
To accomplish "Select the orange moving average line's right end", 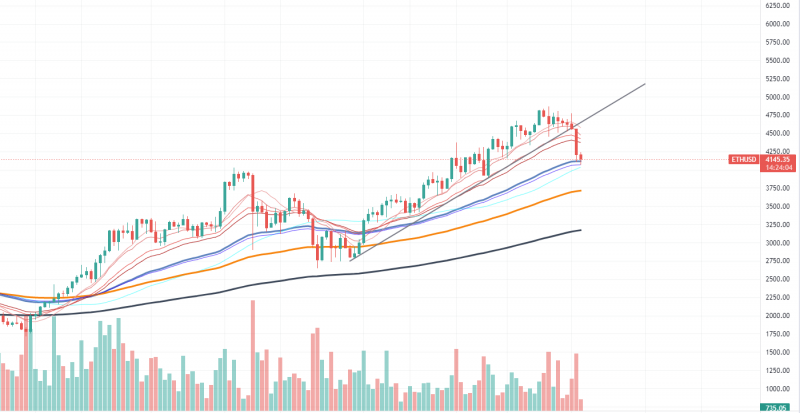I will pos(581,191).
